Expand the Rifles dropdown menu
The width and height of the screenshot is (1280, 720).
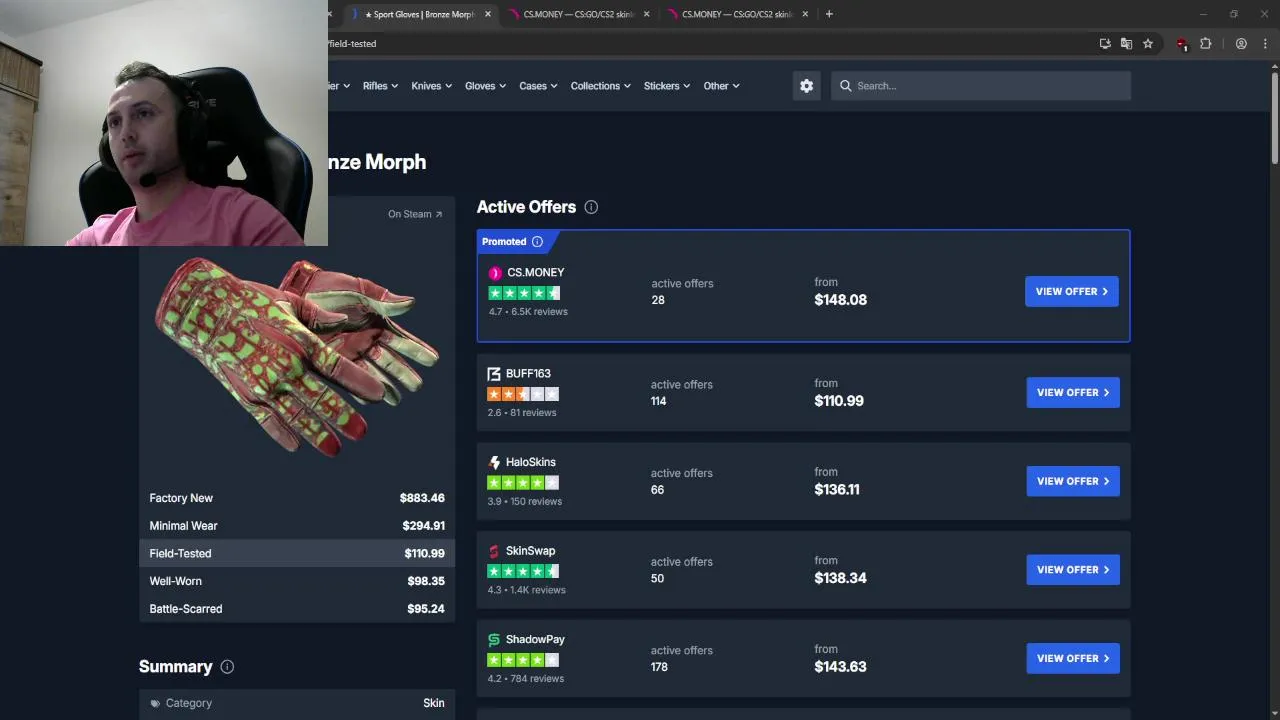380,86
